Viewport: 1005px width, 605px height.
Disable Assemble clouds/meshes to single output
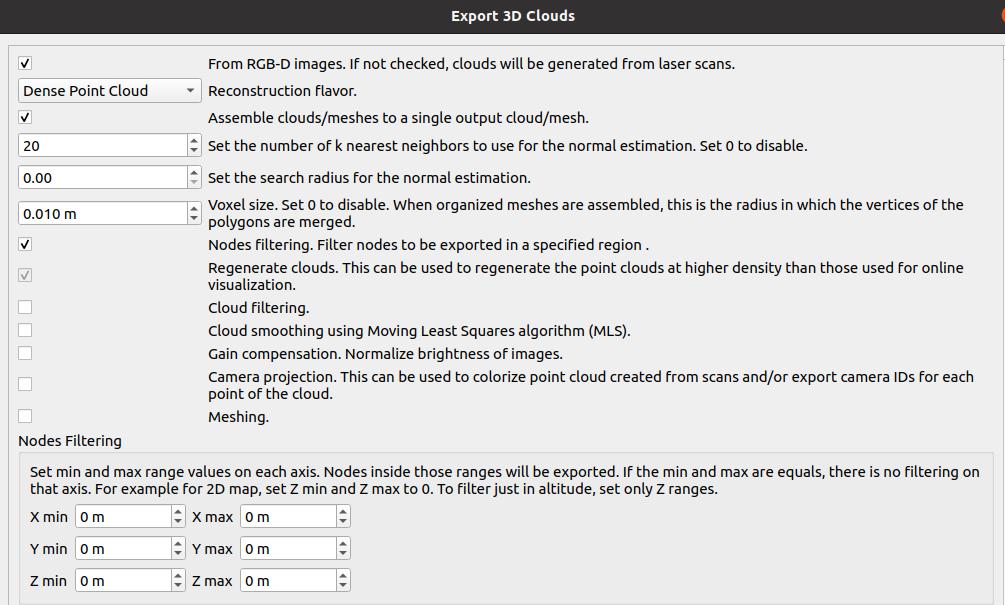coord(25,117)
